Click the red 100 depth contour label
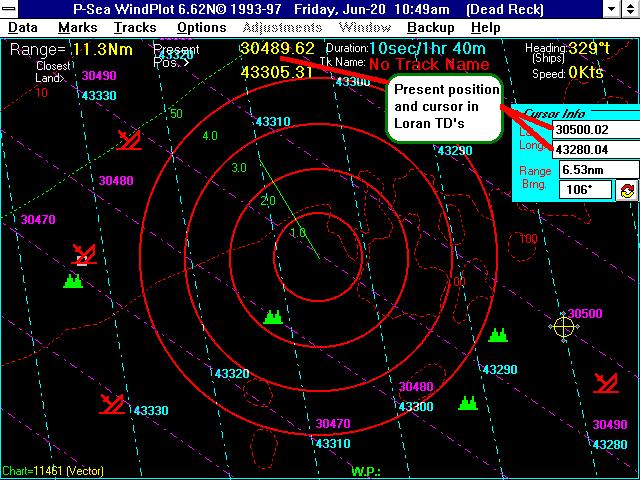 coord(529,238)
